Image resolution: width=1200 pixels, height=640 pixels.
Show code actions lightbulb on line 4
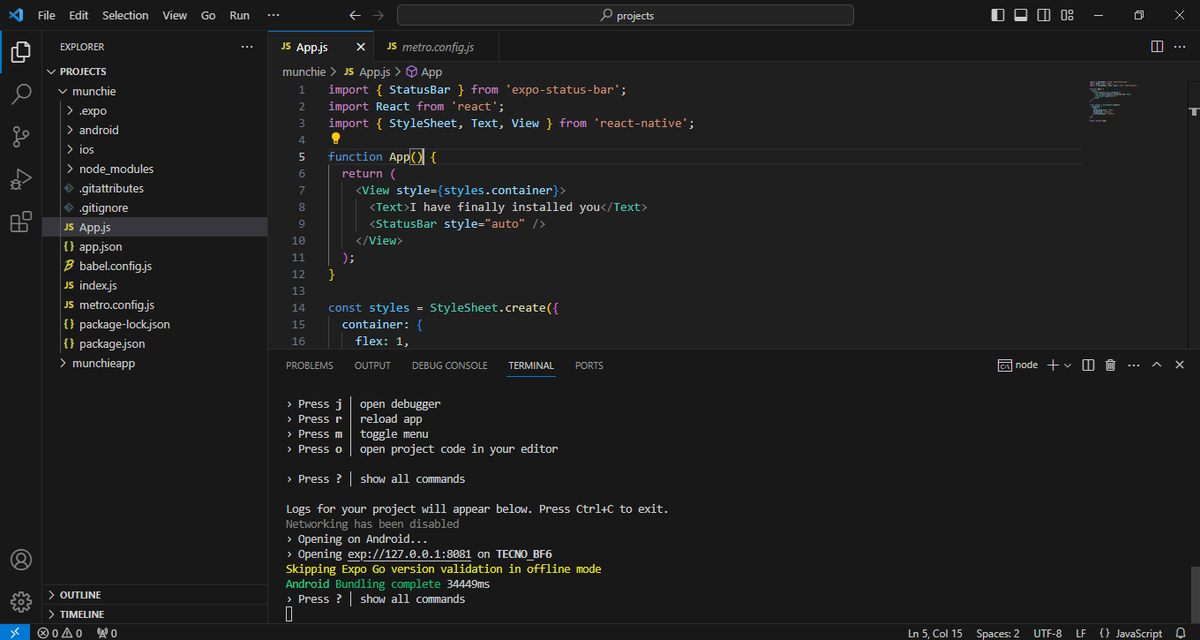pos(336,139)
